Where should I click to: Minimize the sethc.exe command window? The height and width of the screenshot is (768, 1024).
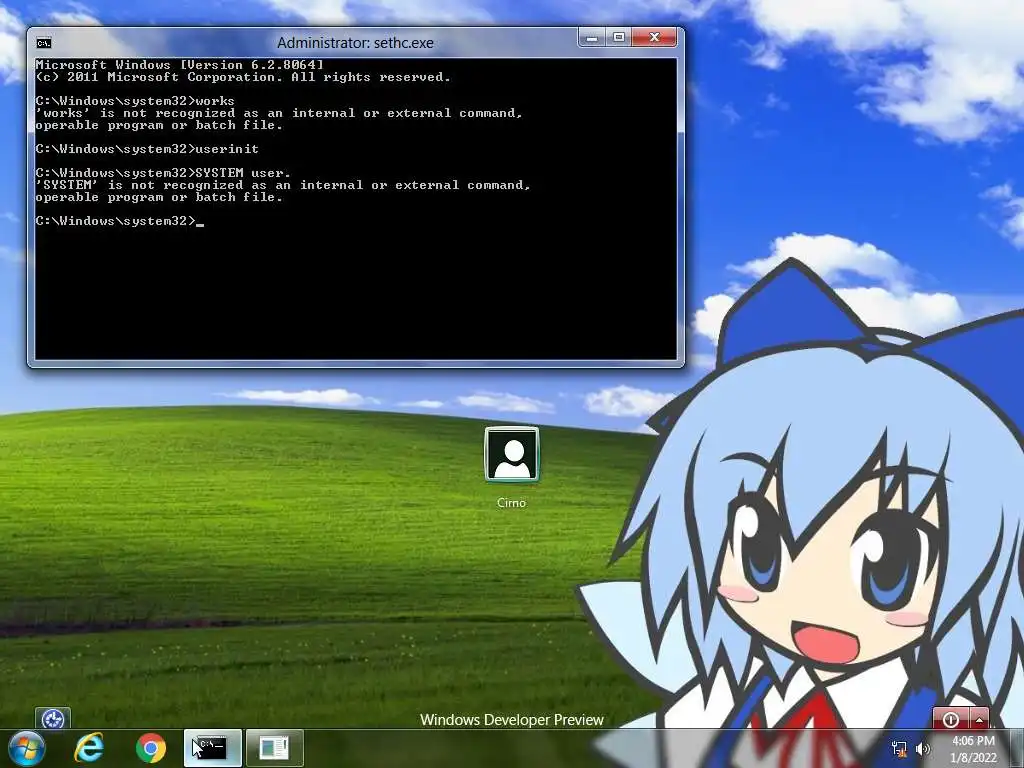click(x=592, y=38)
